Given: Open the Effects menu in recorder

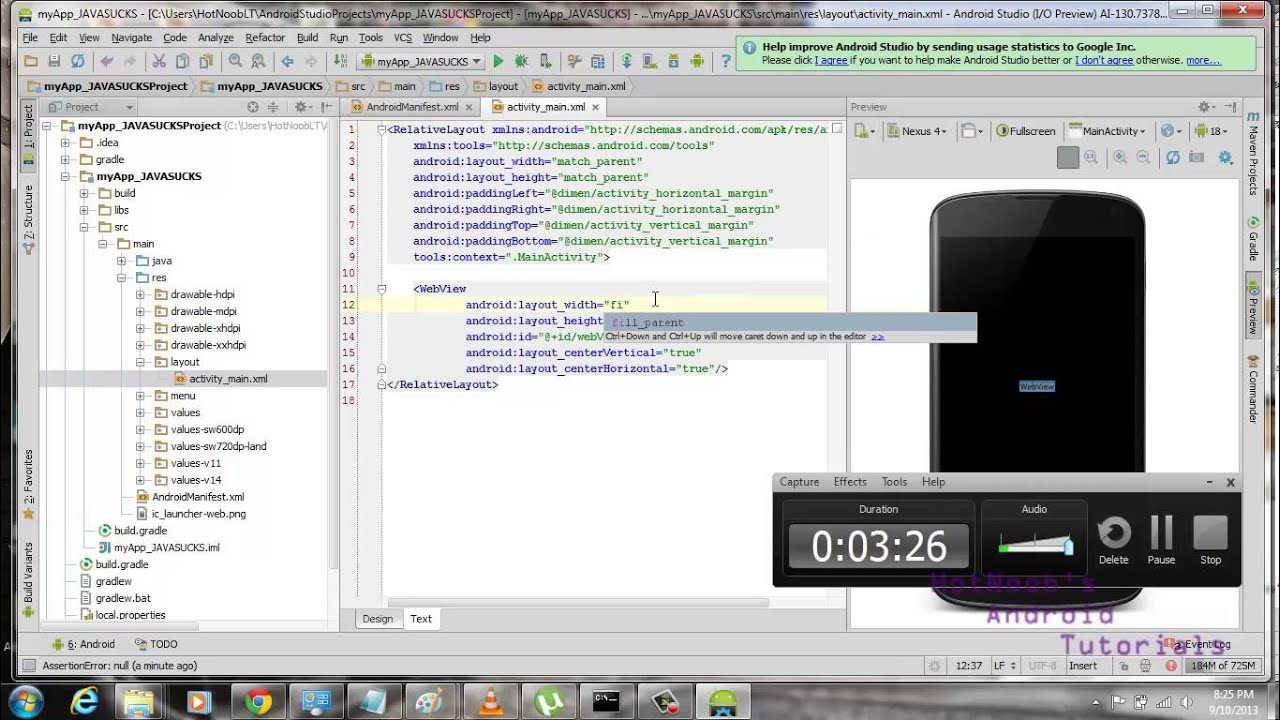Looking at the screenshot, I should pyautogui.click(x=850, y=482).
